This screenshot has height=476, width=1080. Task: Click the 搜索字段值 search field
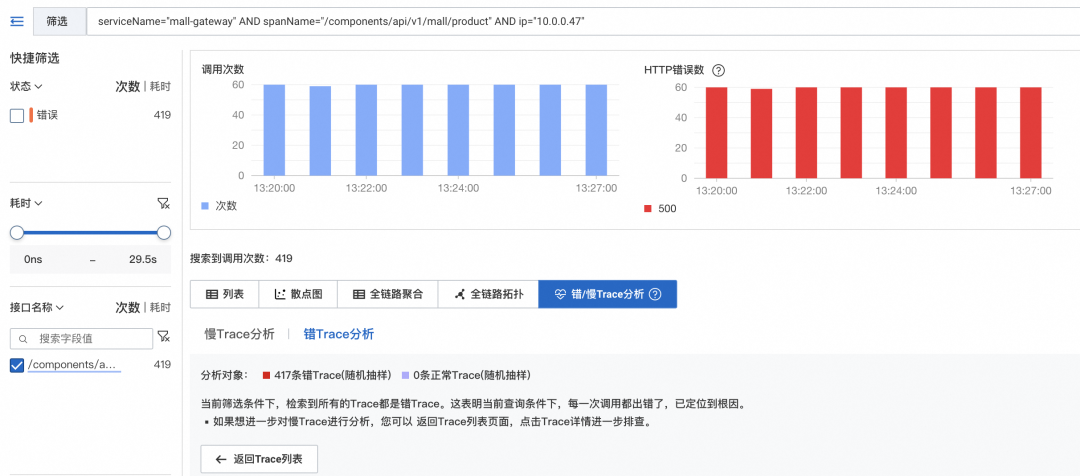[81, 339]
